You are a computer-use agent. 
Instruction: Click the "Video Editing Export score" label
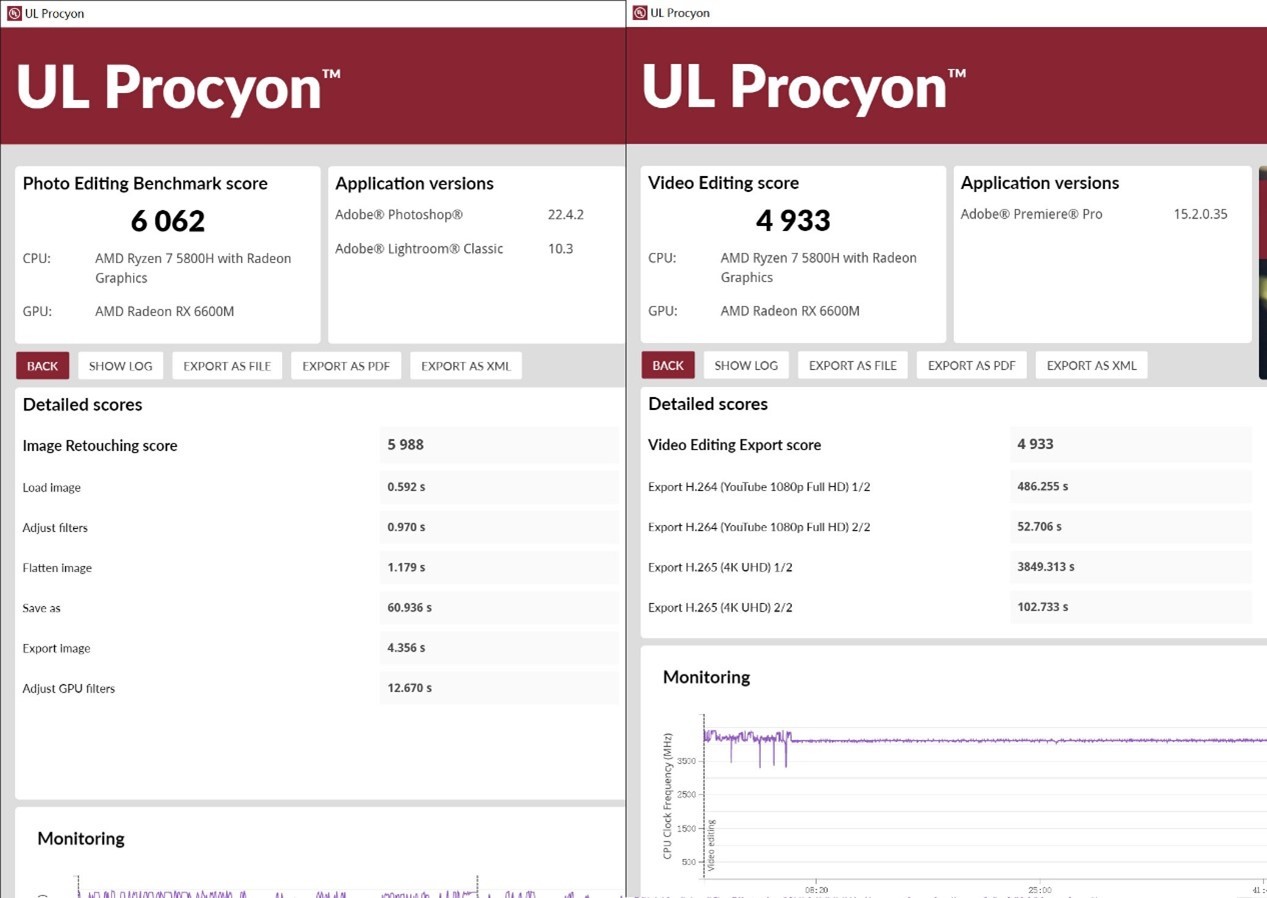[x=734, y=445]
